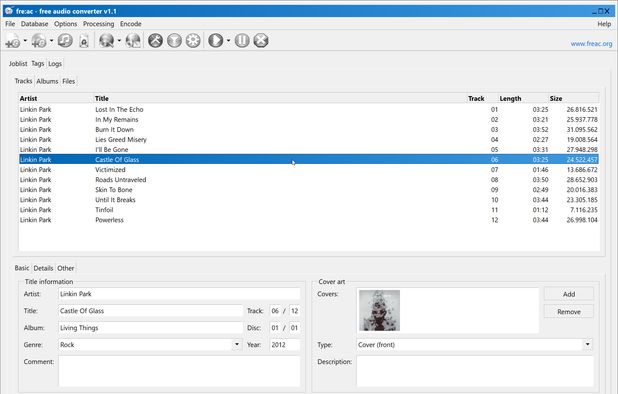Switch to the Tracks tab
The height and width of the screenshot is (394, 618).
pos(23,81)
